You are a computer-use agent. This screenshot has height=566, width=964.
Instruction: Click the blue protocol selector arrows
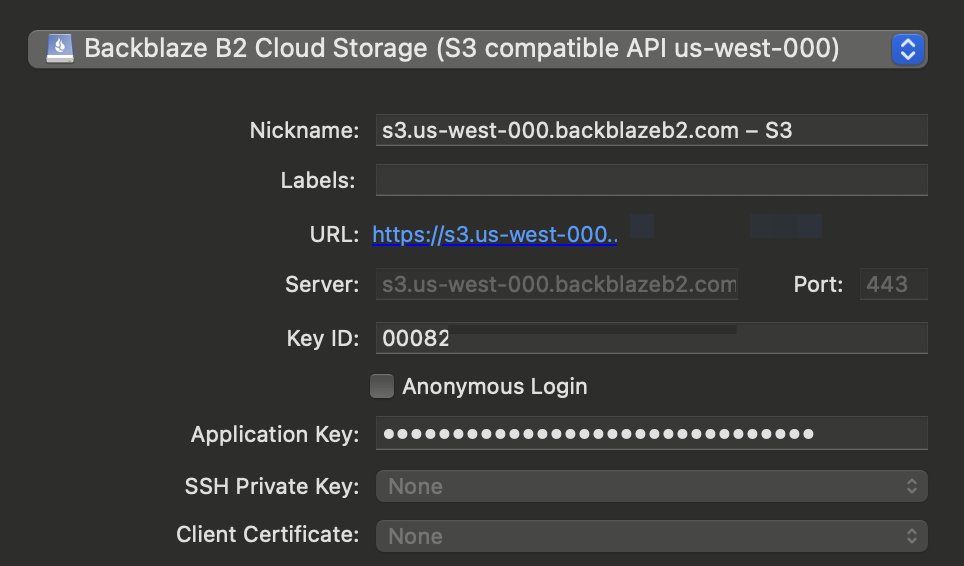pos(907,49)
